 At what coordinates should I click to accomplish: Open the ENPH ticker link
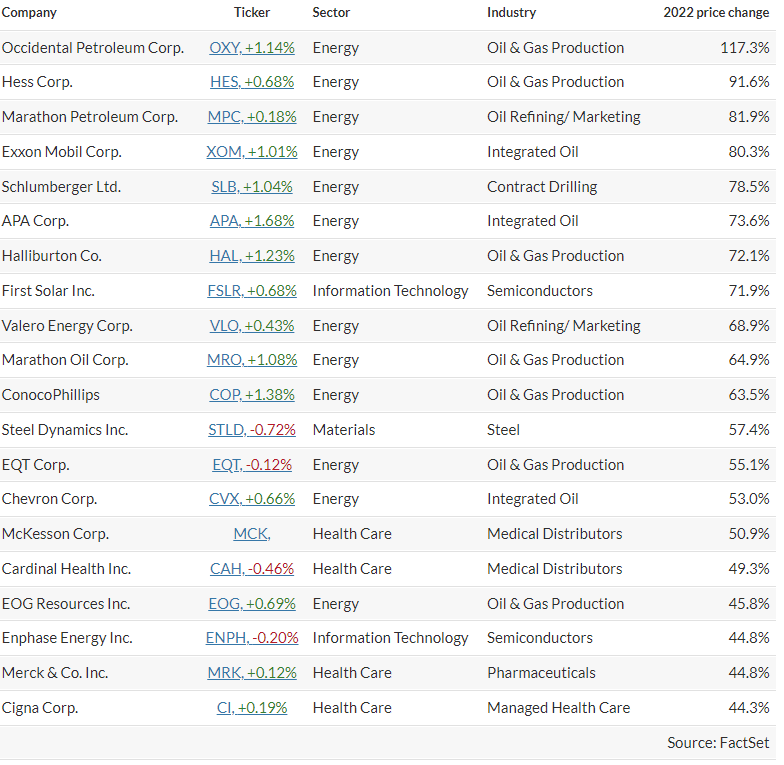click(x=252, y=638)
